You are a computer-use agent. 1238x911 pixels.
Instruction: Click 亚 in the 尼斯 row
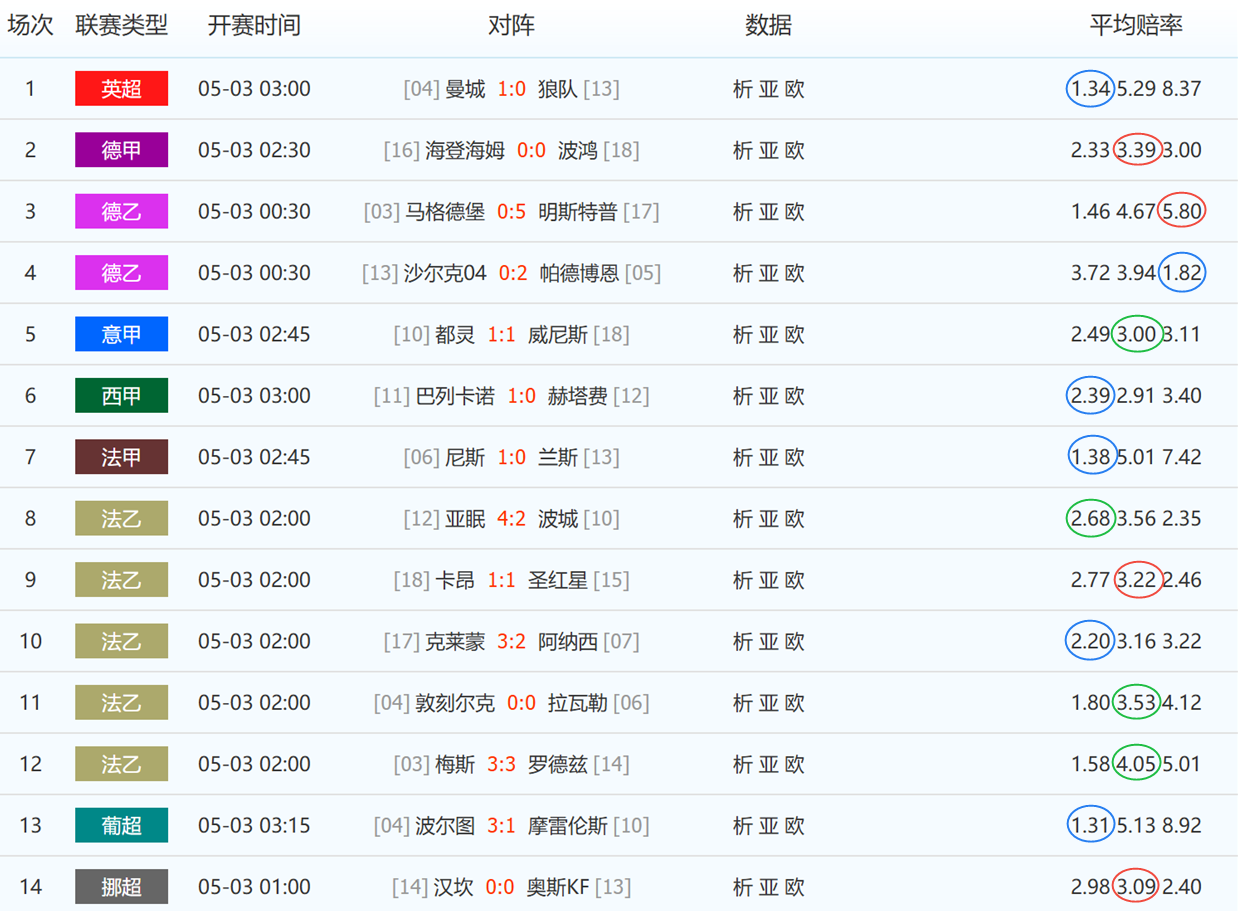click(768, 457)
